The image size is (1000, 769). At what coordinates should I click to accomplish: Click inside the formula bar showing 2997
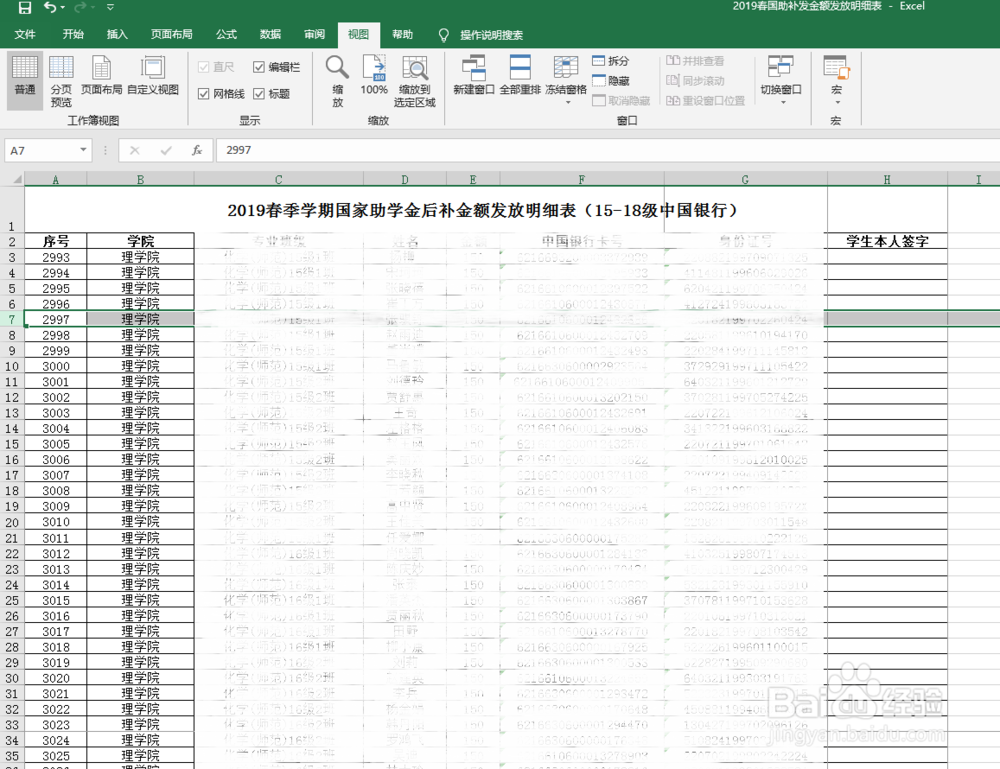point(300,150)
